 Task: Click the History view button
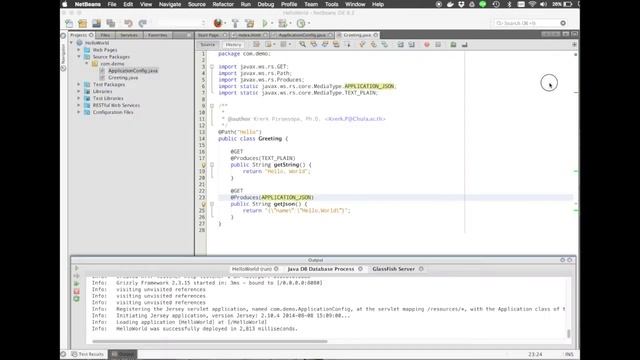click(x=233, y=44)
